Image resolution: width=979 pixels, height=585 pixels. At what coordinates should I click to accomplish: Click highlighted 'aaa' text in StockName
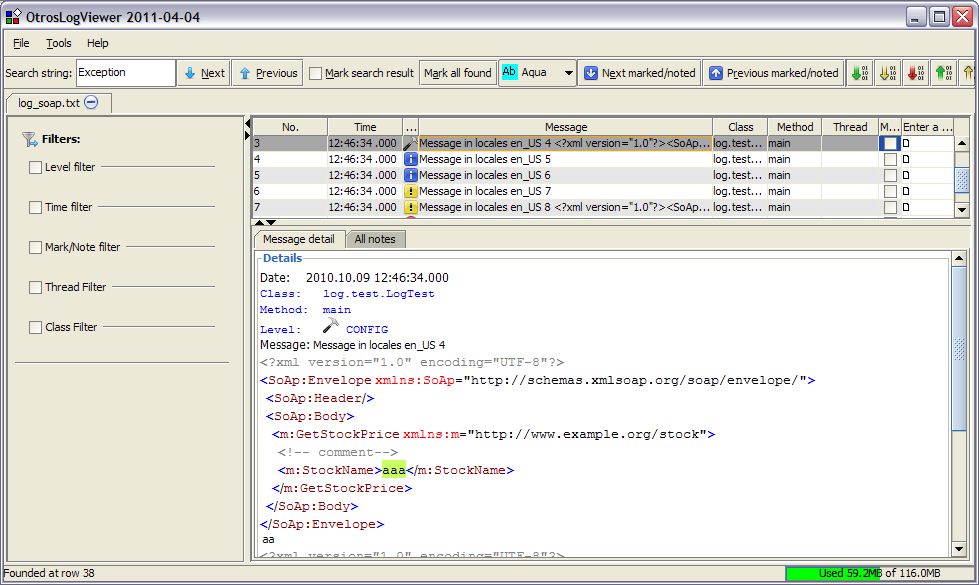[394, 470]
